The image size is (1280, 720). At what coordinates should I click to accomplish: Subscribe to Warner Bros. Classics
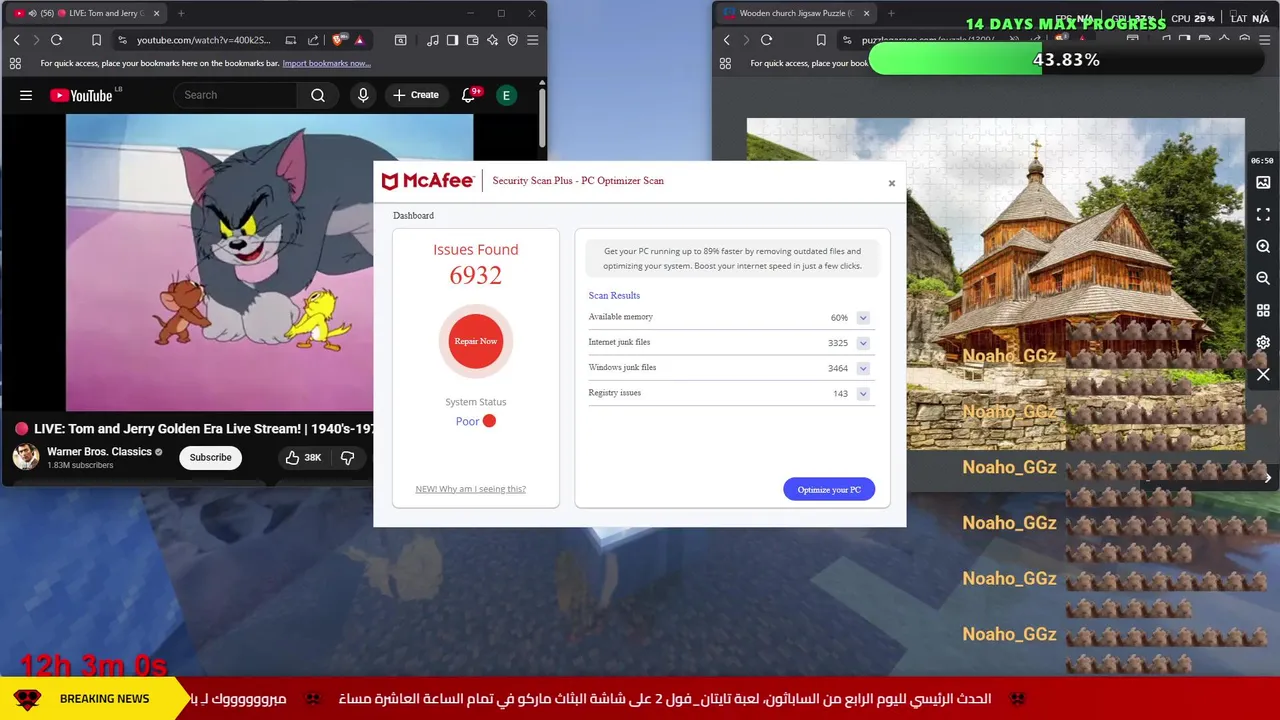(x=210, y=457)
